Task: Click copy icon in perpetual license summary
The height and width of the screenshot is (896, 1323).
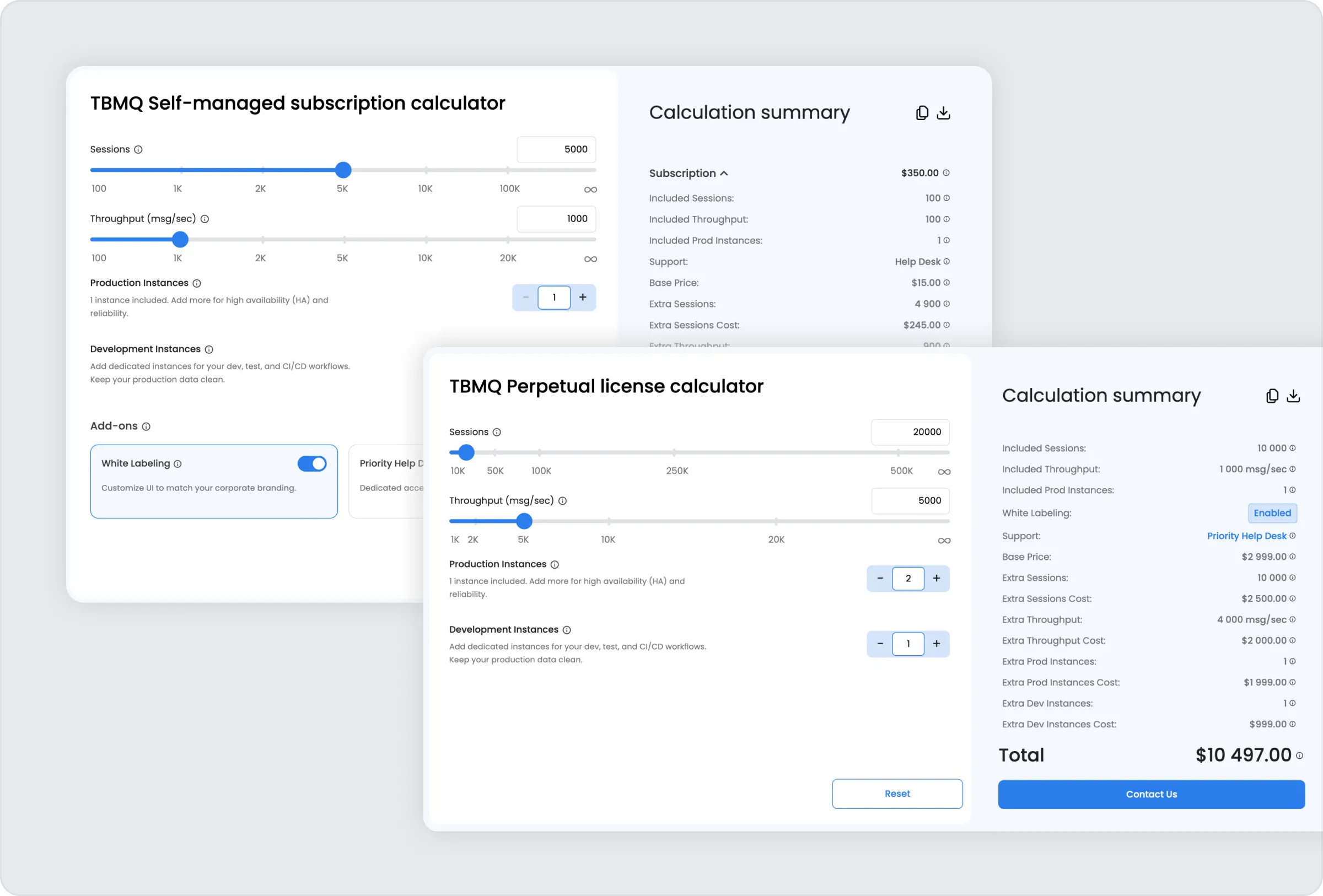Action: [1272, 396]
